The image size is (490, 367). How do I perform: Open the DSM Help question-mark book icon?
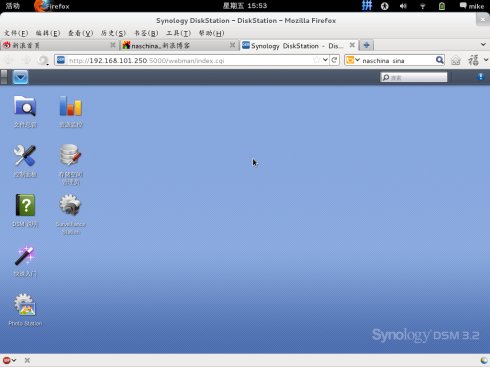(x=25, y=205)
